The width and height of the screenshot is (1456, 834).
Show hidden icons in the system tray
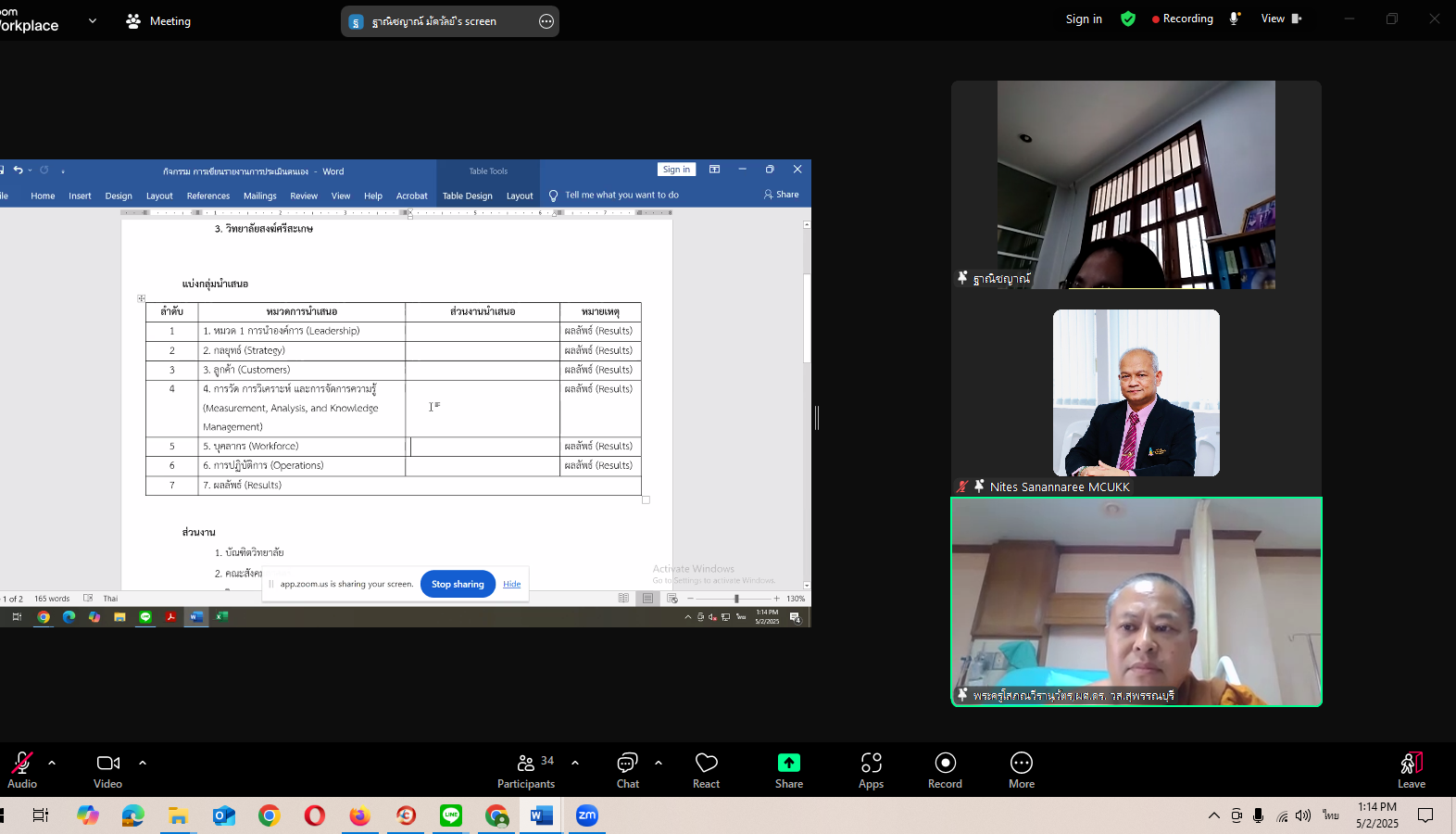pyautogui.click(x=1213, y=815)
